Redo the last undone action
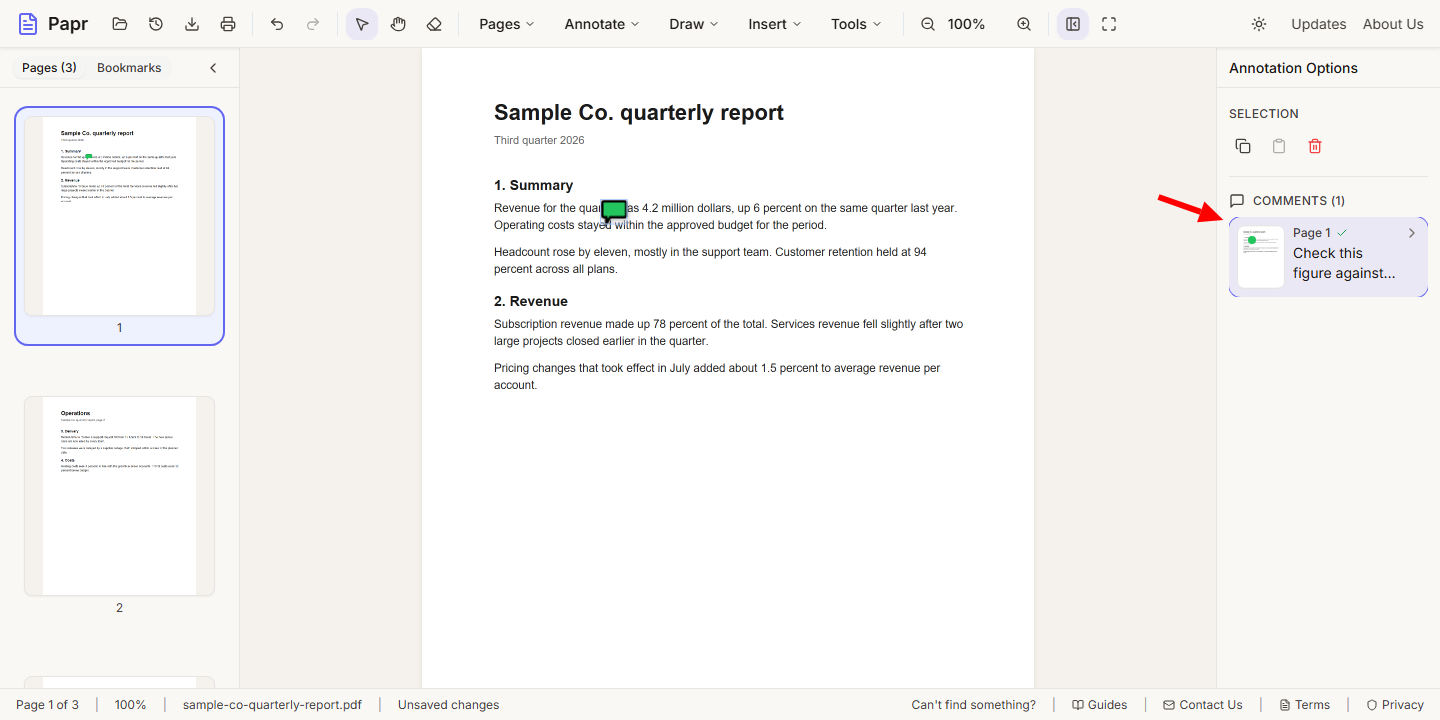Screen dimensions: 1440x720 point(313,24)
